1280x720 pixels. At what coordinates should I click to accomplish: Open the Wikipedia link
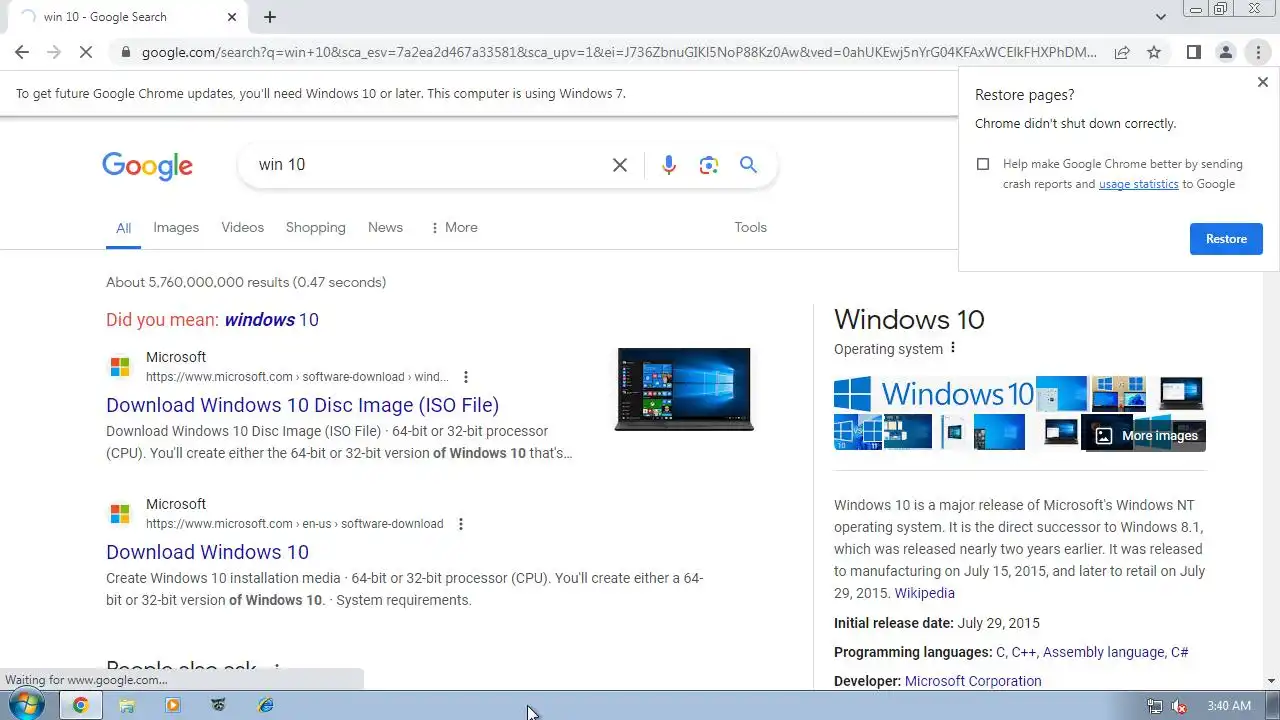(924, 593)
